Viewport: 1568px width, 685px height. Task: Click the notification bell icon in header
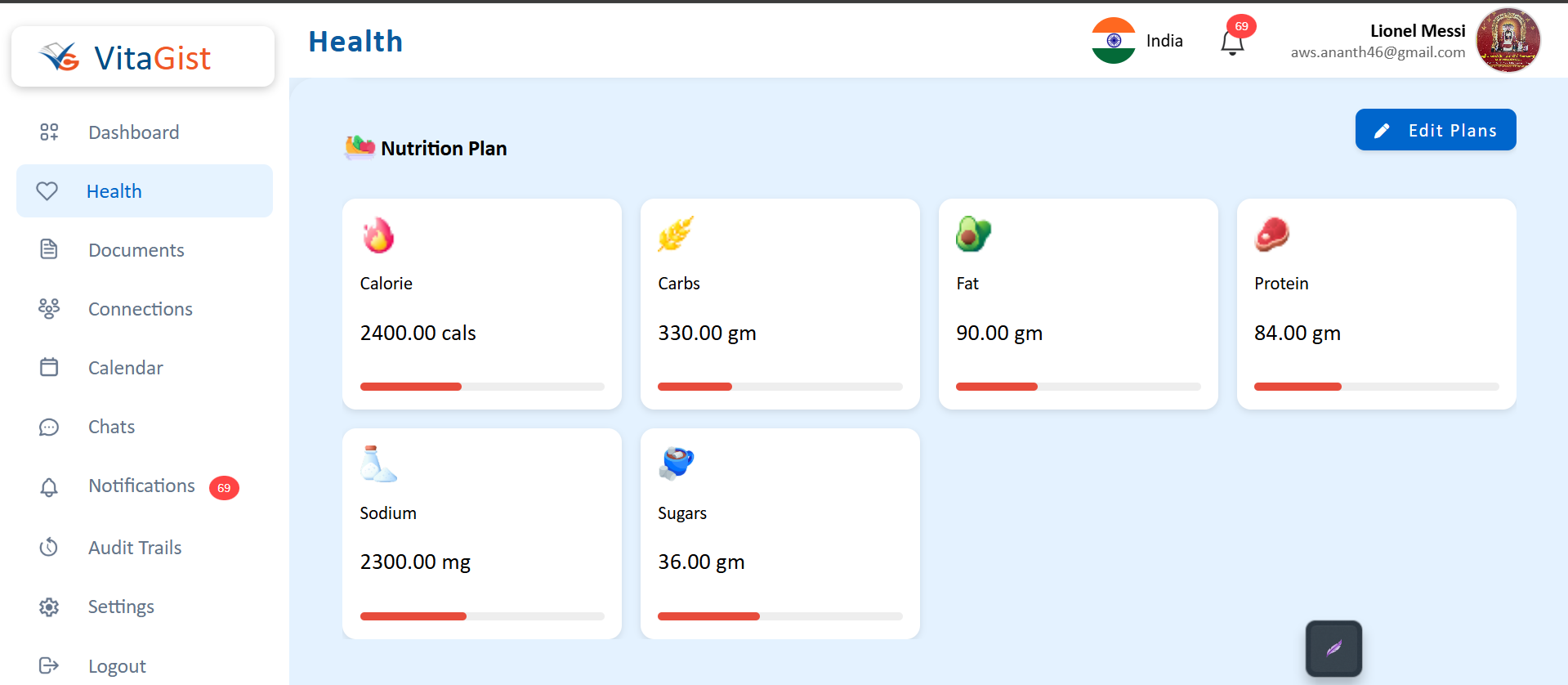tap(1232, 43)
